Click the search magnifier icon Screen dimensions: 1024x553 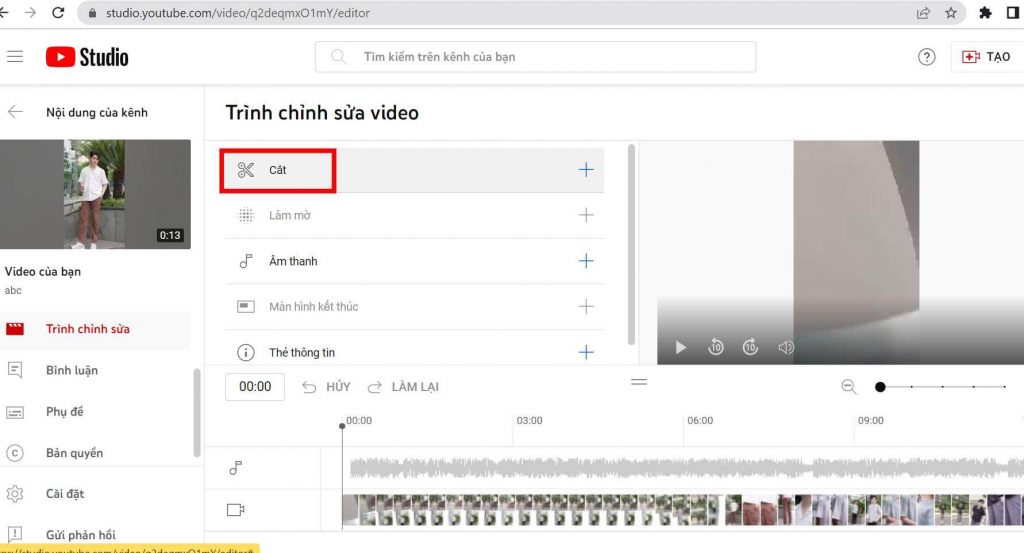pos(338,57)
